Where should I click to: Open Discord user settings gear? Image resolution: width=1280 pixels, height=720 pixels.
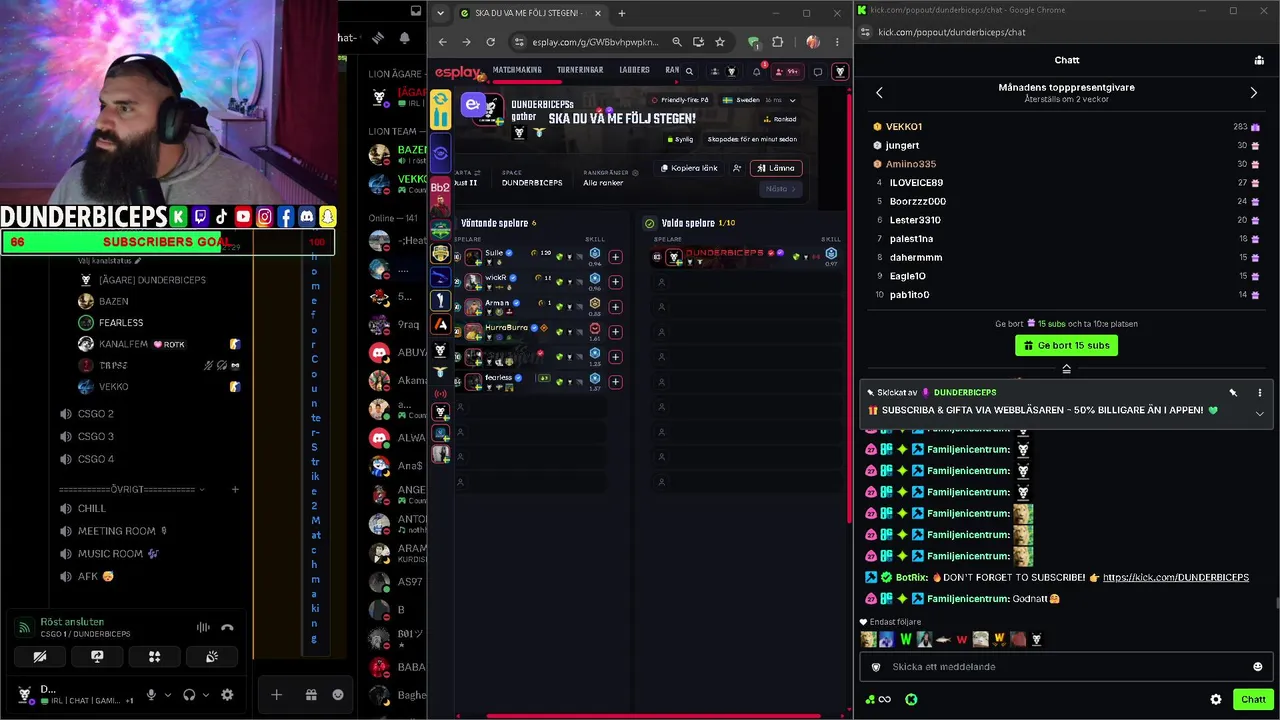pos(227,695)
